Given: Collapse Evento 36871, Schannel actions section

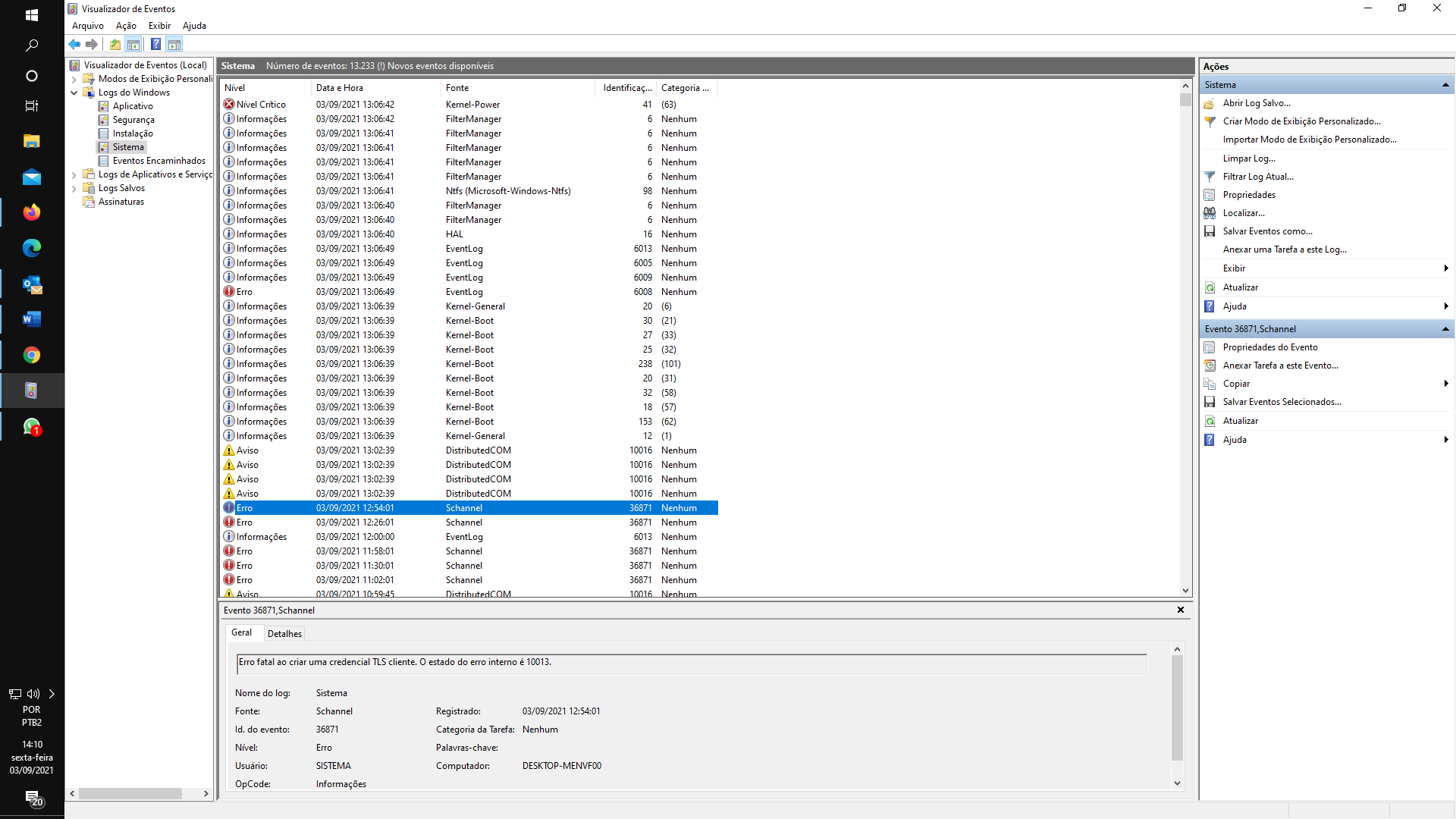Looking at the screenshot, I should pos(1445,329).
